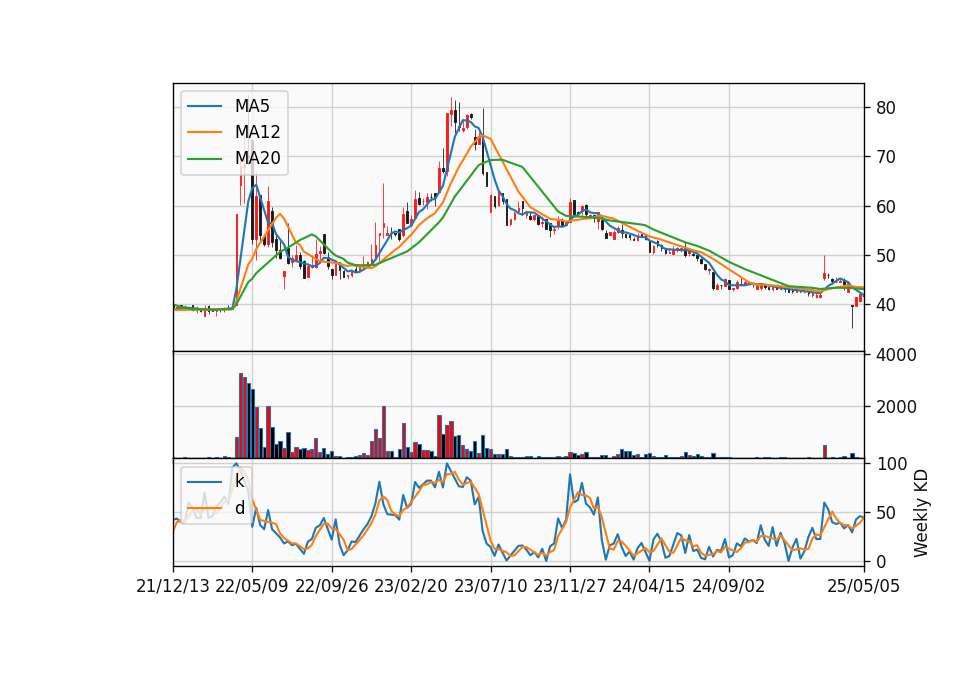
Task: Click the 80 price axis label
Action: [886, 108]
